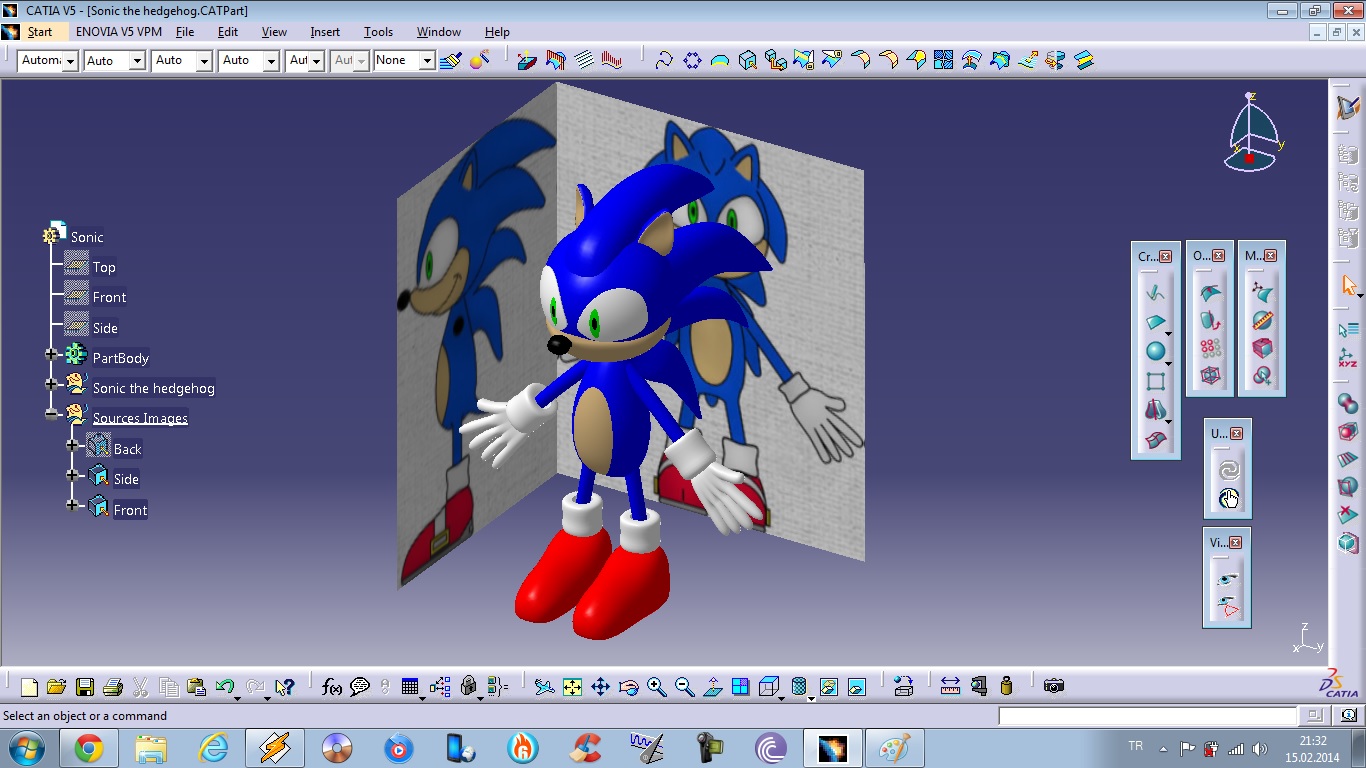Click the 3D curve tool icon
Image resolution: width=1366 pixels, height=768 pixels.
point(663,60)
